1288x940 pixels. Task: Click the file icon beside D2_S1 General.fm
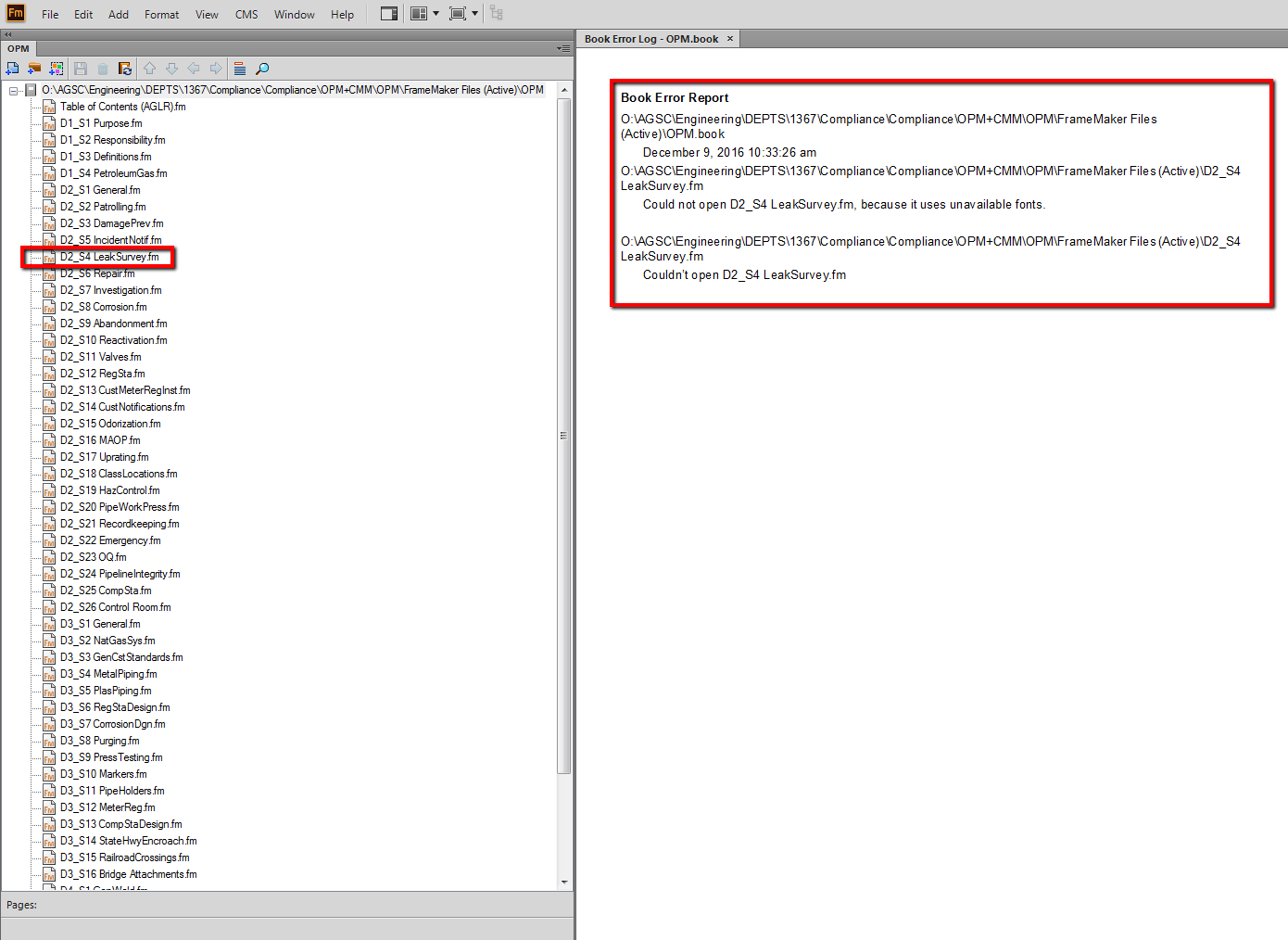(49, 190)
